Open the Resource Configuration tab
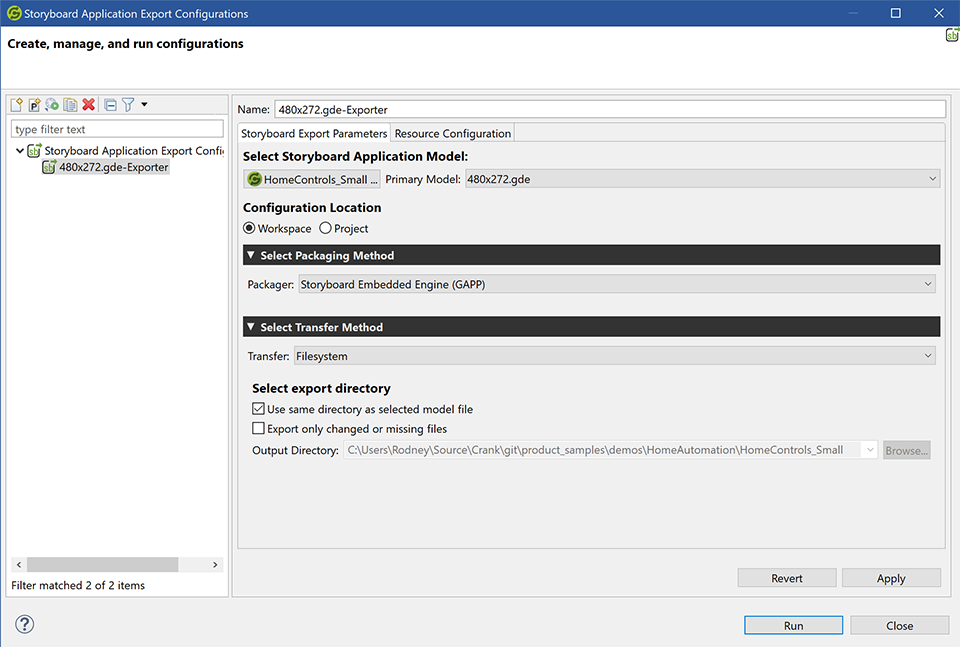This screenshot has width=960, height=647. (x=452, y=133)
